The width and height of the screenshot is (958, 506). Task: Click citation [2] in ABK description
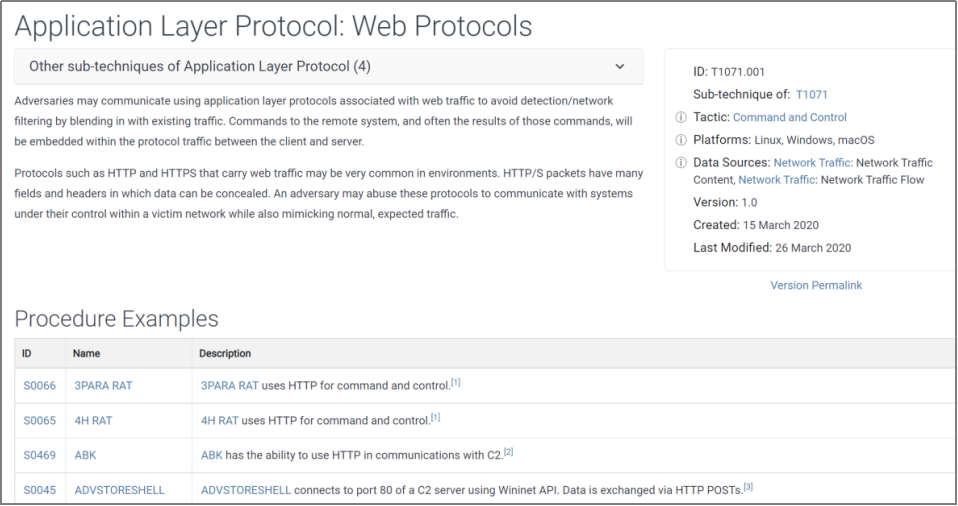point(508,452)
